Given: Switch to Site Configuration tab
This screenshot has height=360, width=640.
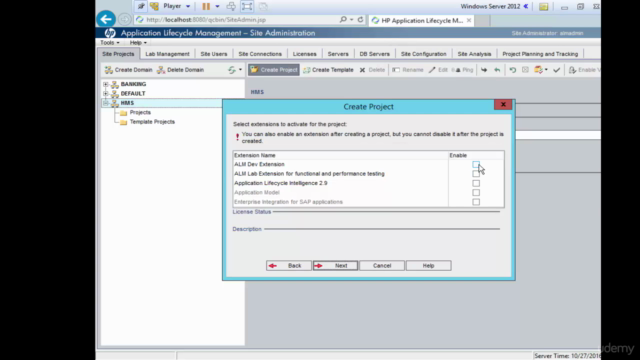Looking at the screenshot, I should pos(424,54).
